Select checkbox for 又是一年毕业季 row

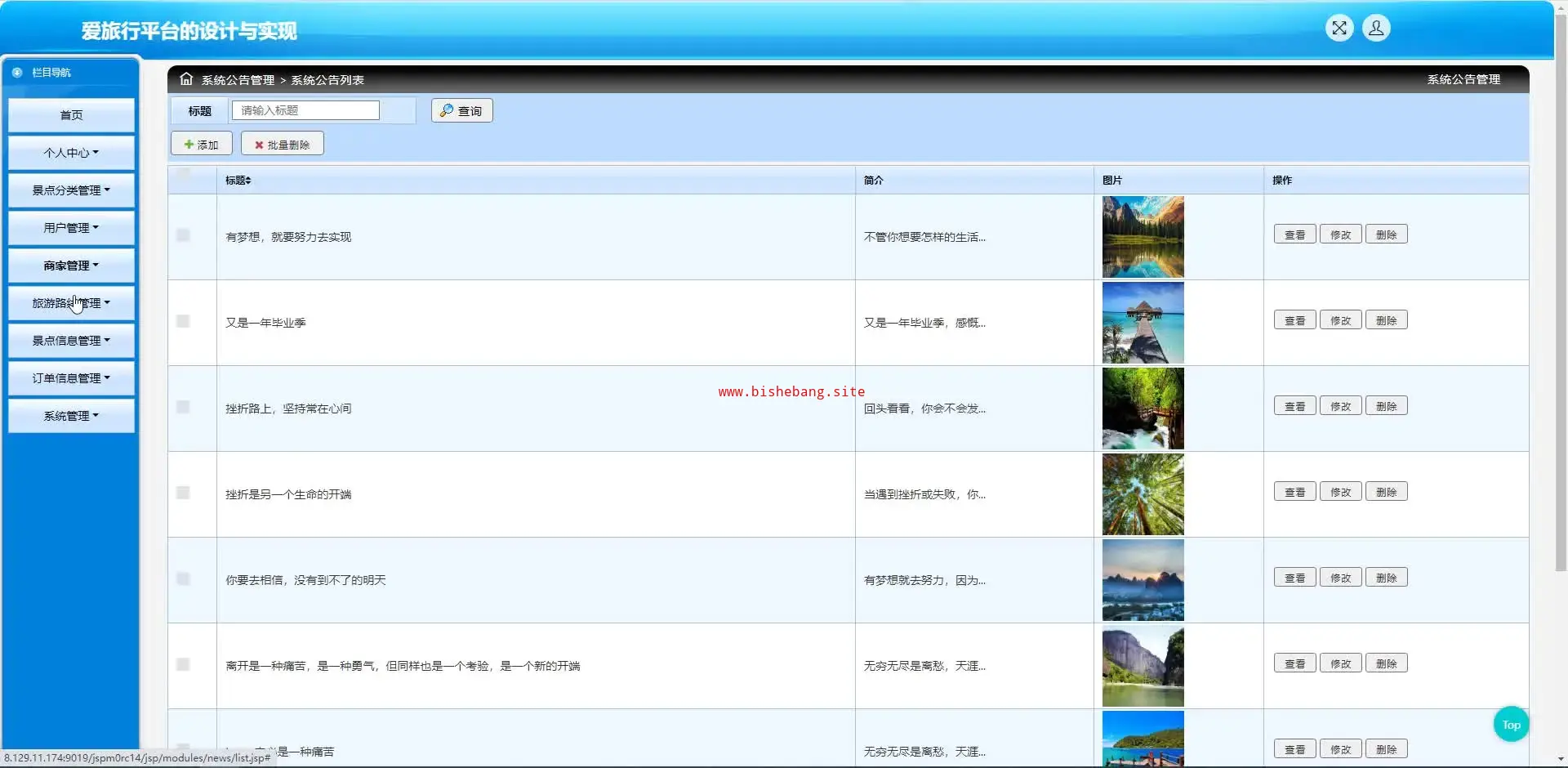[183, 321]
